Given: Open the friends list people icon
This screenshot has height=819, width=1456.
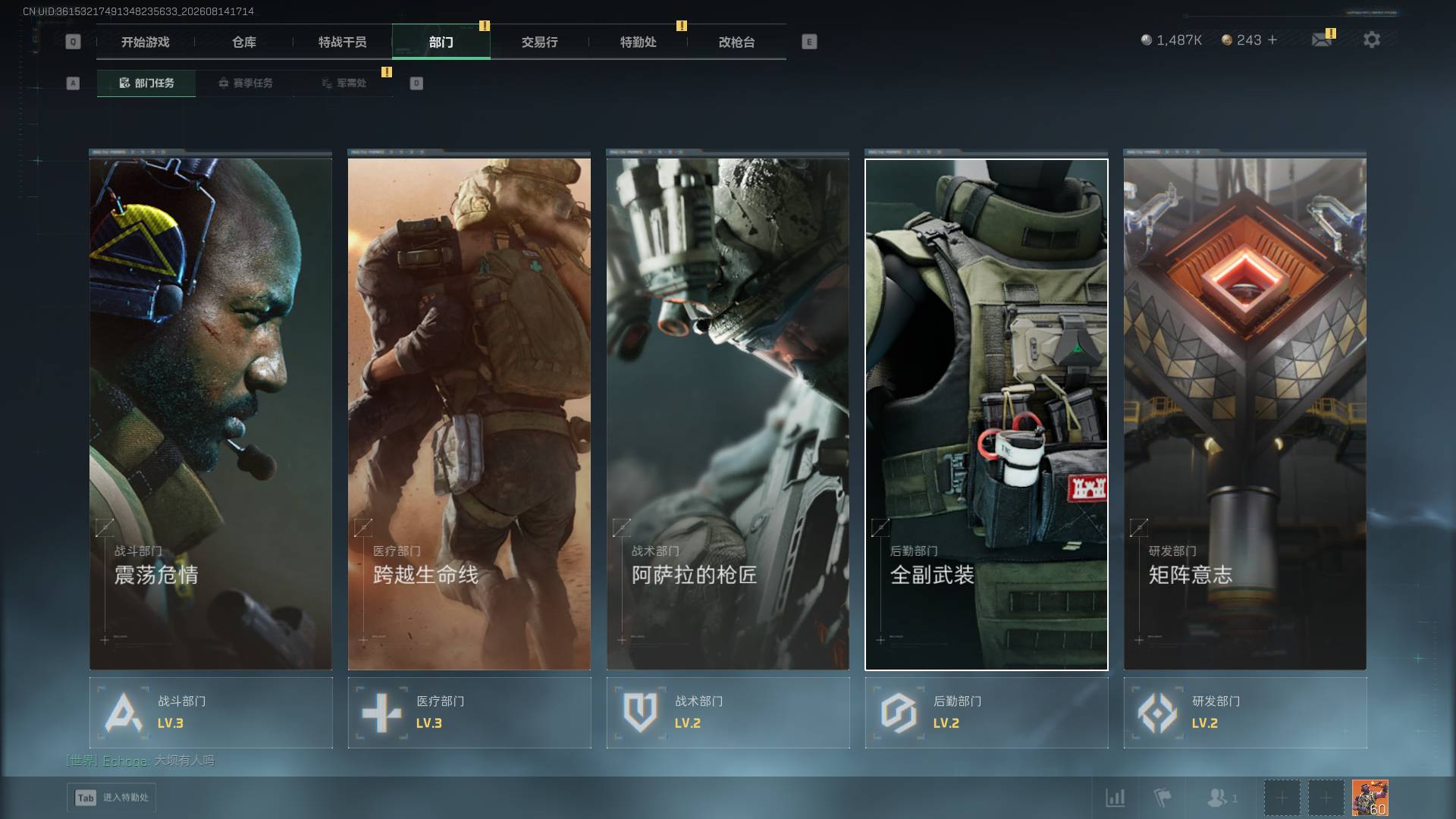Looking at the screenshot, I should 1217,798.
